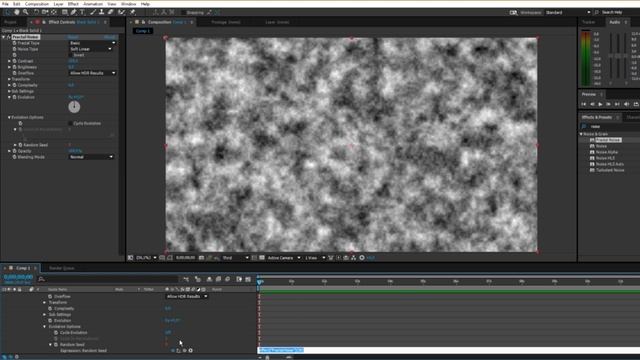Toggle transparency grid in composition viewer
This screenshot has height=360, width=640.
tap(262, 258)
